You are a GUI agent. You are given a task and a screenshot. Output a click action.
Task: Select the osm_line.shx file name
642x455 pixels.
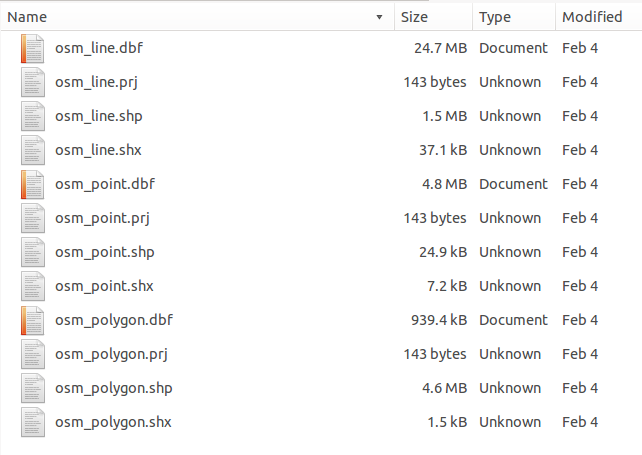[98, 150]
